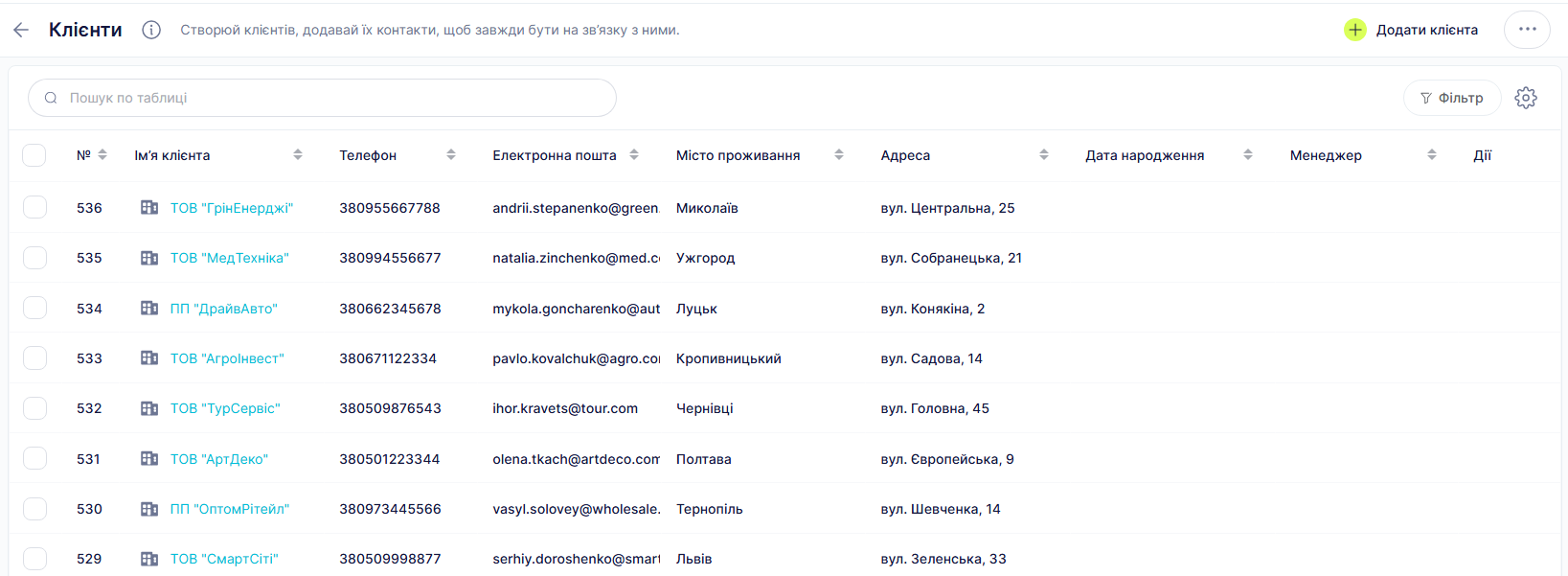Open the Фільтр button
Viewport: 1568px width, 576px height.
point(1451,98)
